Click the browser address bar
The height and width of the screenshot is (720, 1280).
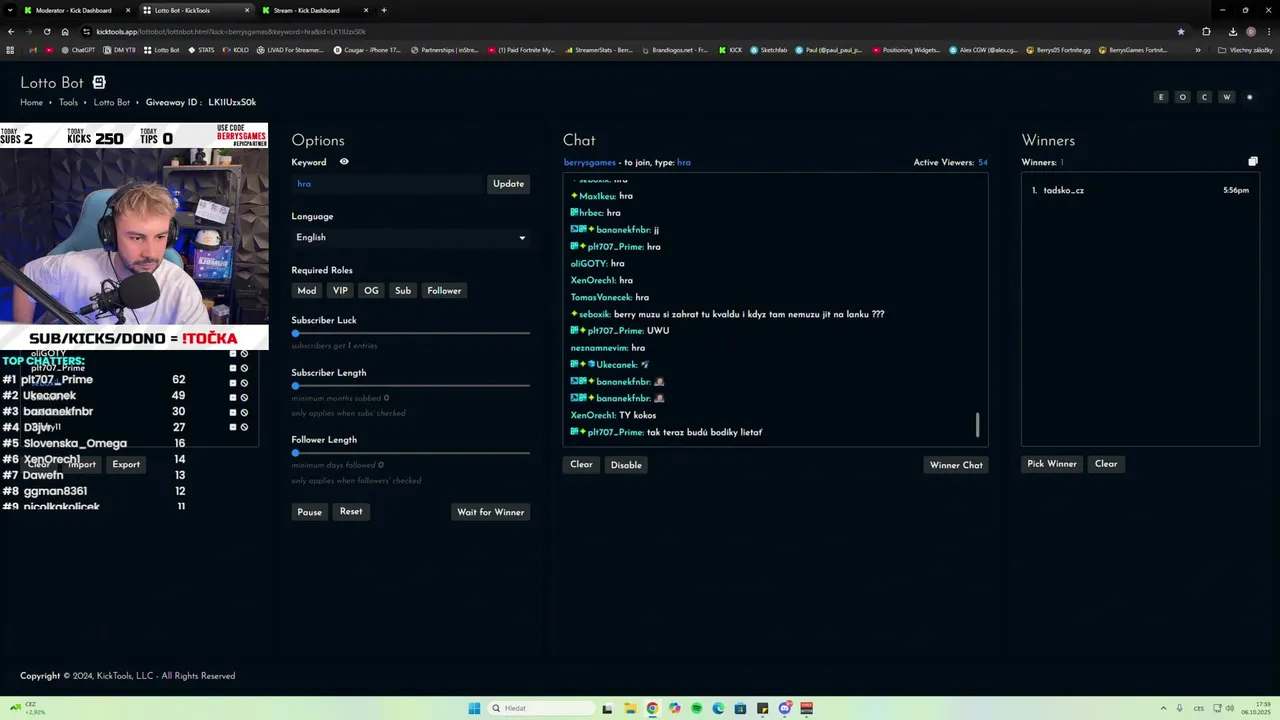pos(630,31)
